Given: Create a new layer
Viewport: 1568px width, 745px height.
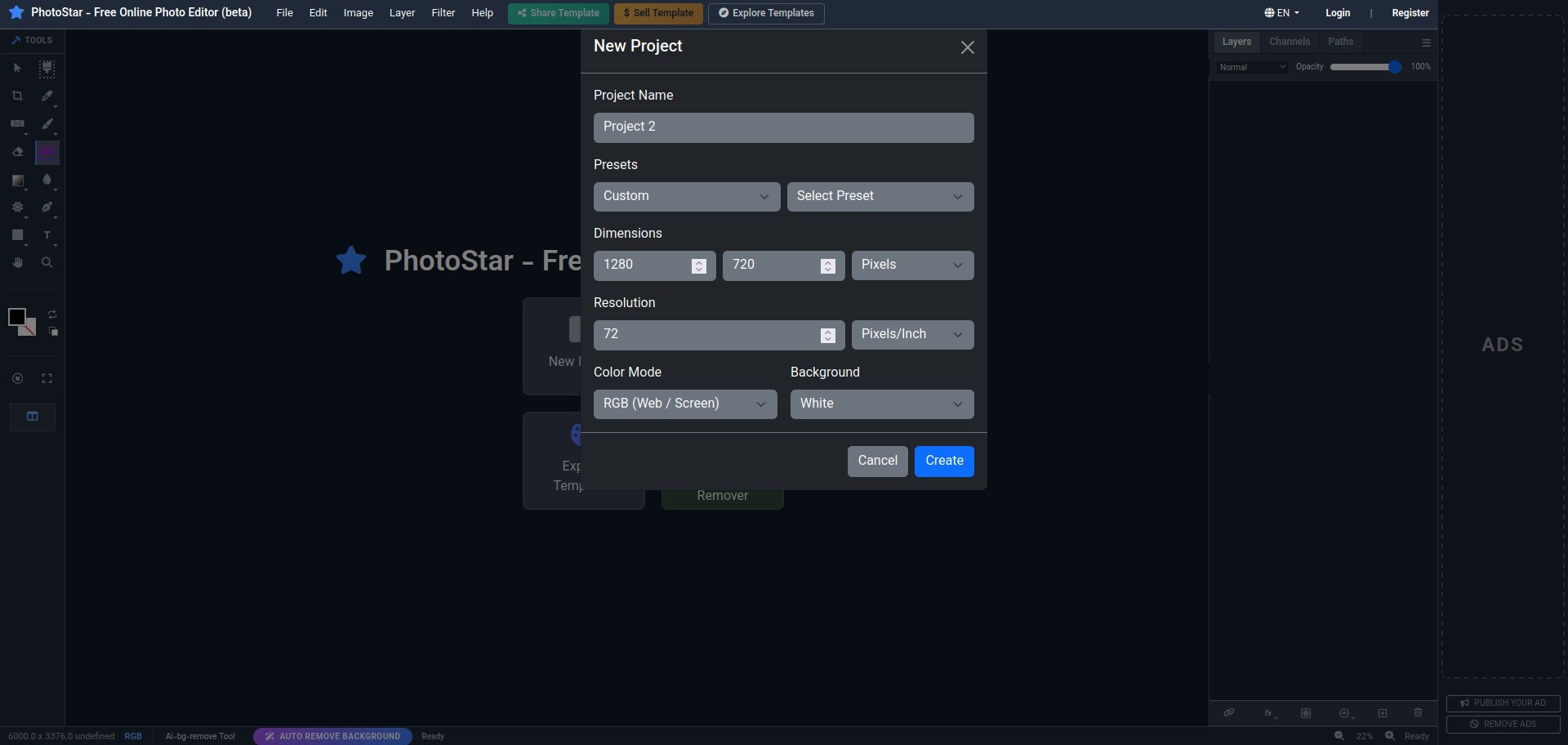Looking at the screenshot, I should [1383, 713].
